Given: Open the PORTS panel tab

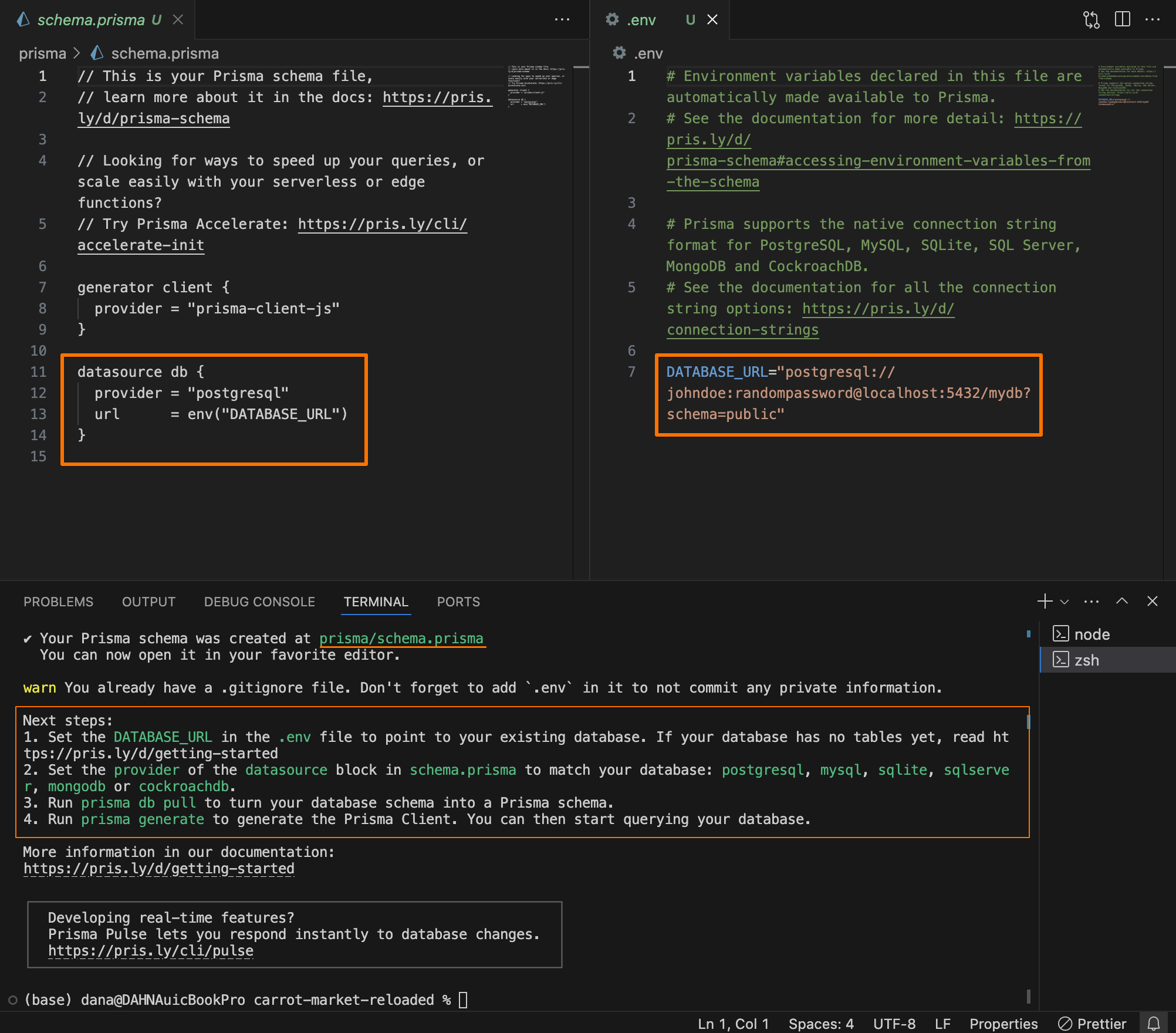Looking at the screenshot, I should click(458, 602).
